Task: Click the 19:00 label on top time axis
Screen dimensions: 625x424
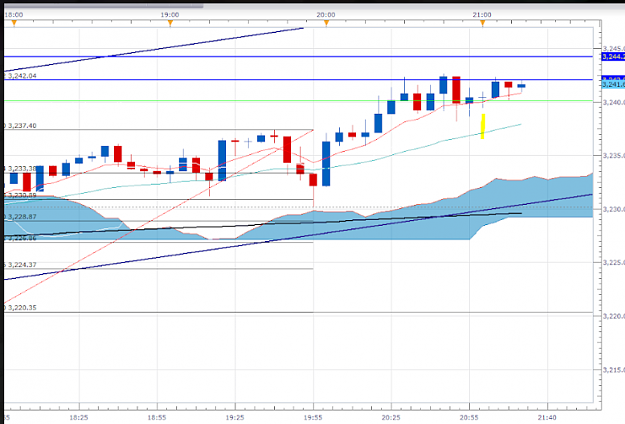Action: [170, 15]
